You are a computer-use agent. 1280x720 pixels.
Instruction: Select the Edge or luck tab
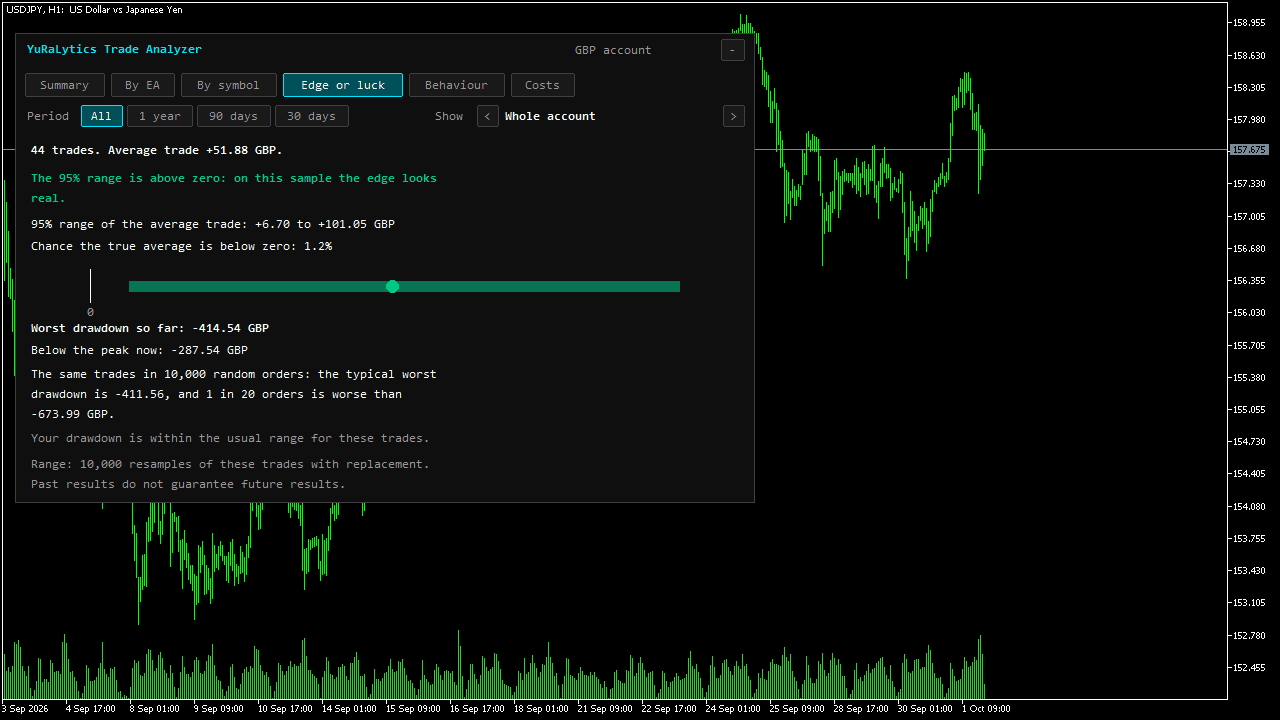(x=343, y=85)
